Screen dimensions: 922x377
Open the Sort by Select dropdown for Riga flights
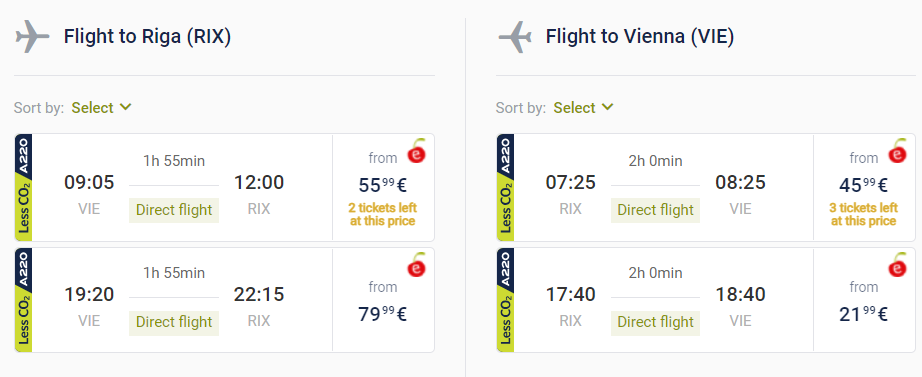pos(101,108)
